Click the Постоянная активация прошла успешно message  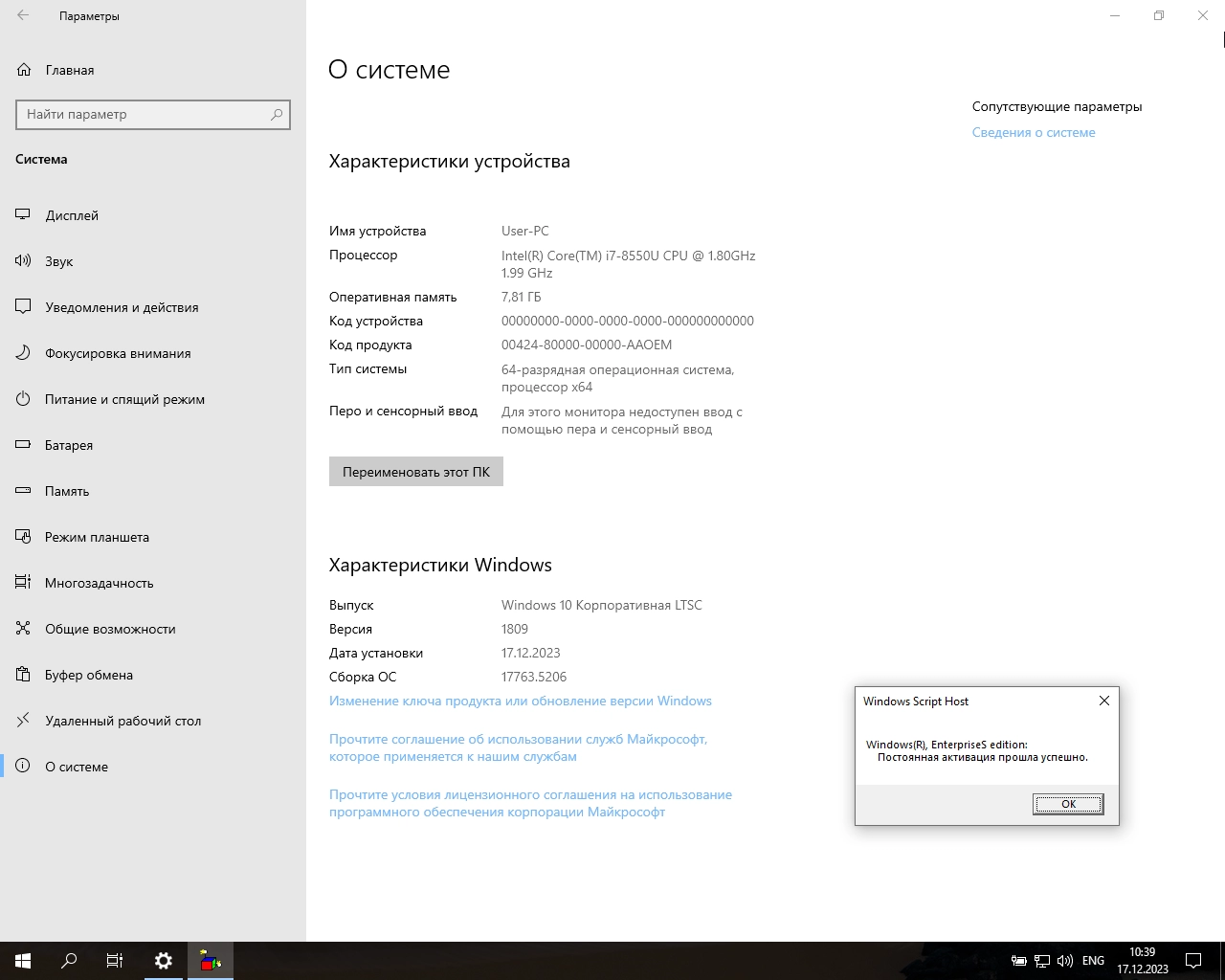click(x=983, y=757)
